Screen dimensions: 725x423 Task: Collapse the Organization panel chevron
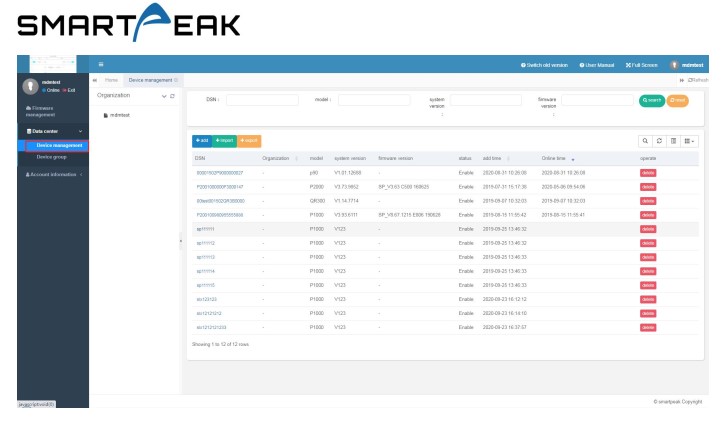(164, 96)
